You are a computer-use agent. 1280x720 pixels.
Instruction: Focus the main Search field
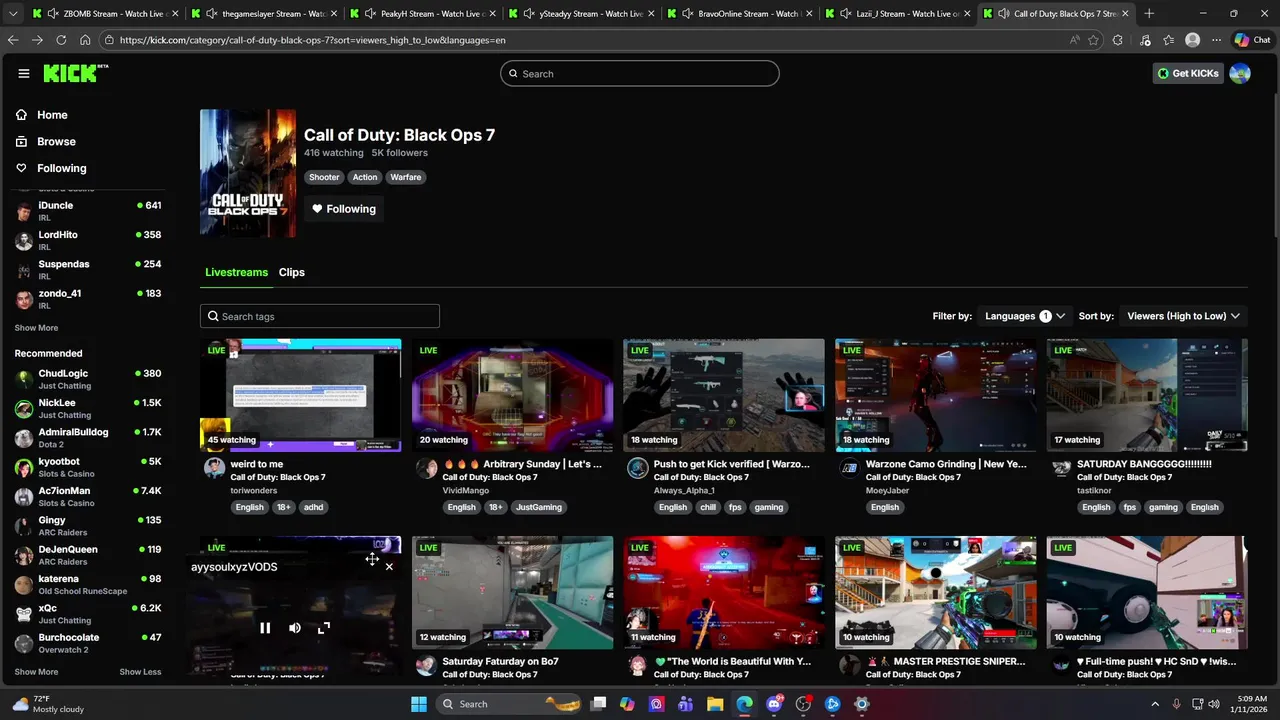[x=640, y=73]
